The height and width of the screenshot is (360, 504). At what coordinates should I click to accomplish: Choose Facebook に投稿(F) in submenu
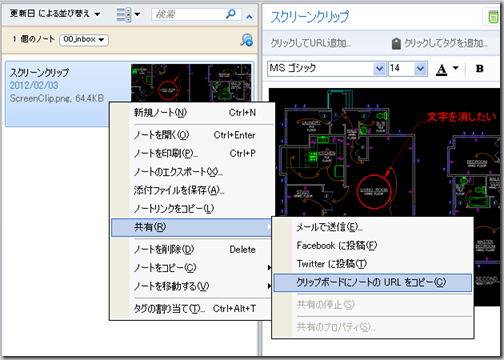(x=373, y=246)
